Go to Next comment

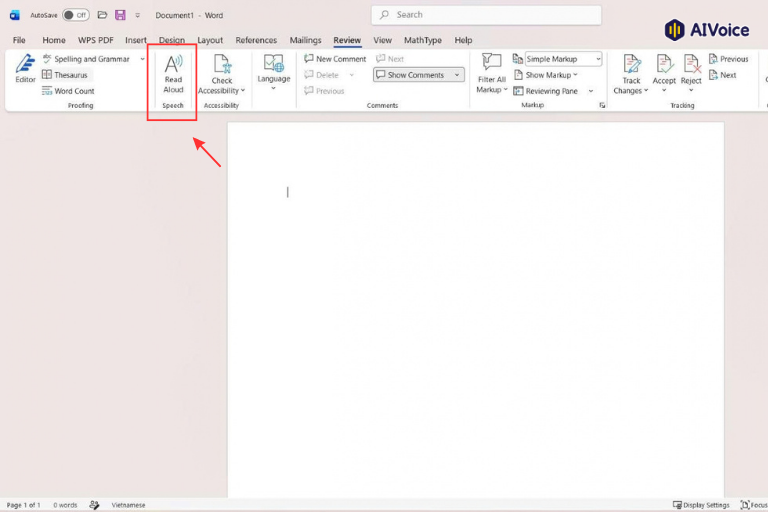point(390,59)
